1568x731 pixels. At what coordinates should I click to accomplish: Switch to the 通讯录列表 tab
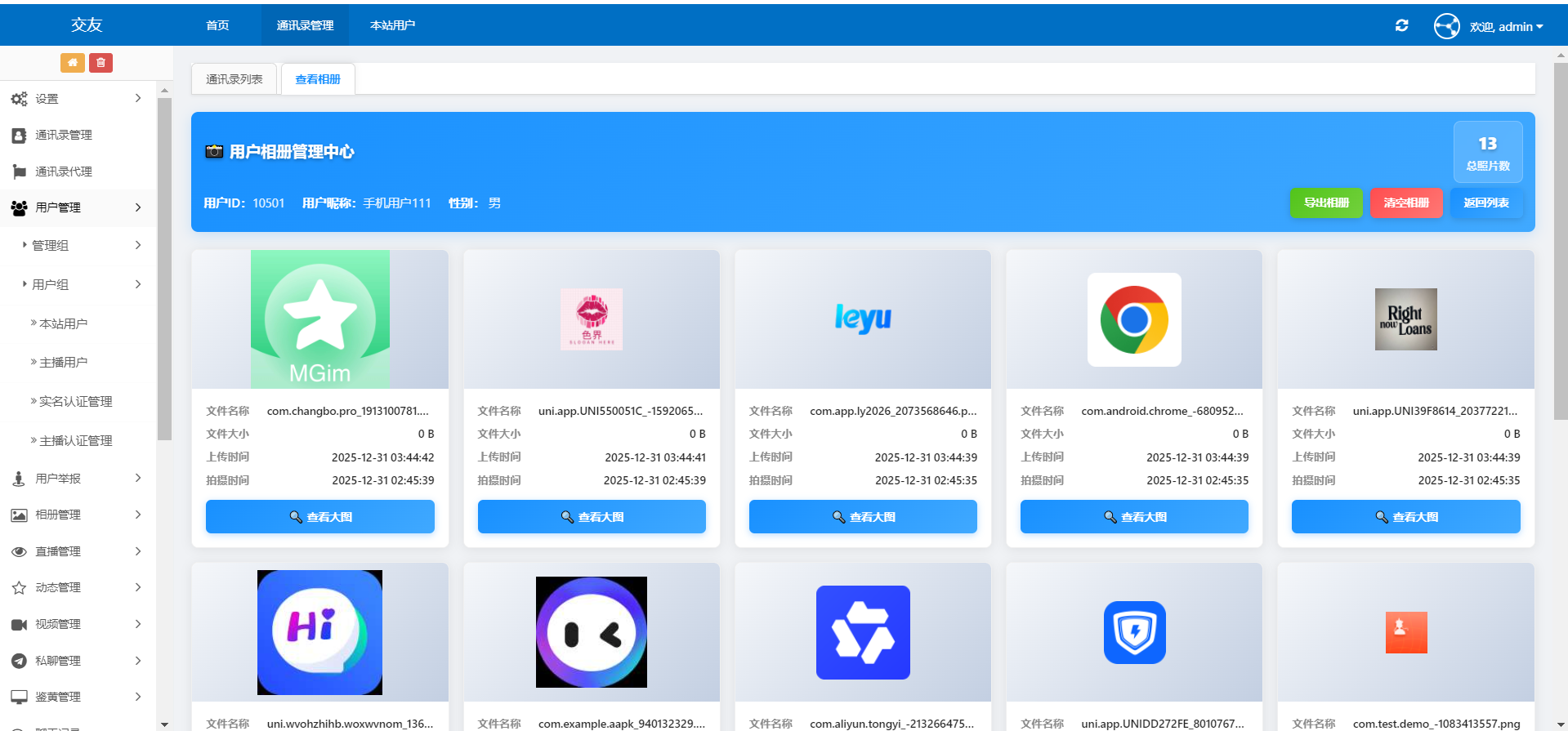pos(235,79)
